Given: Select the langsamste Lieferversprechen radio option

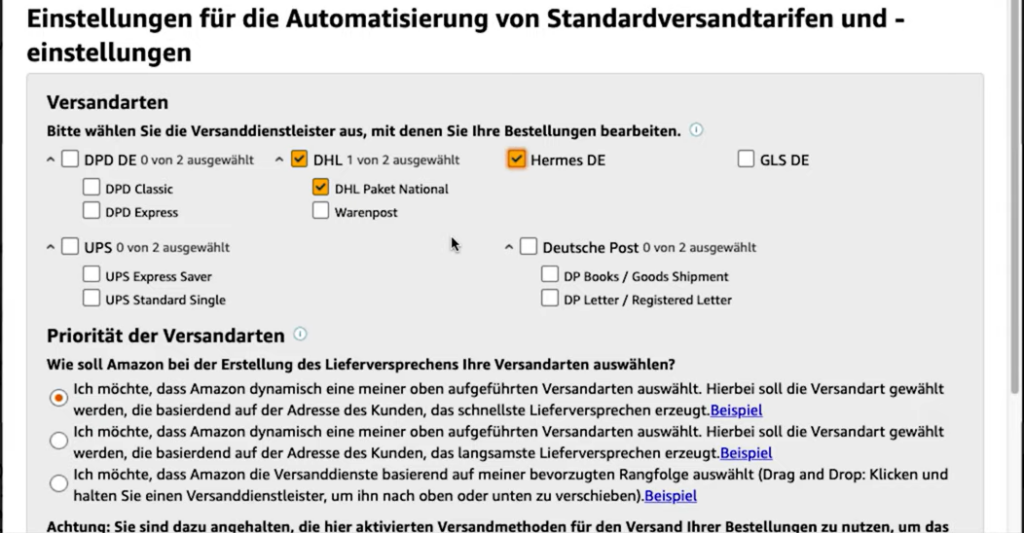Looking at the screenshot, I should point(59,440).
